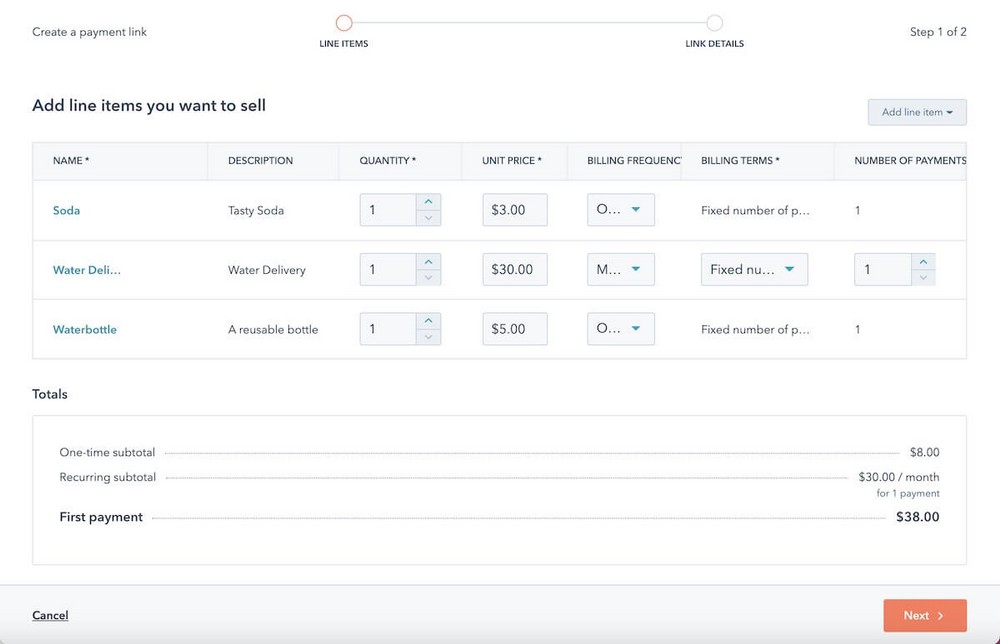Increase the Water Delivery quantity with the up arrow

click(429, 261)
